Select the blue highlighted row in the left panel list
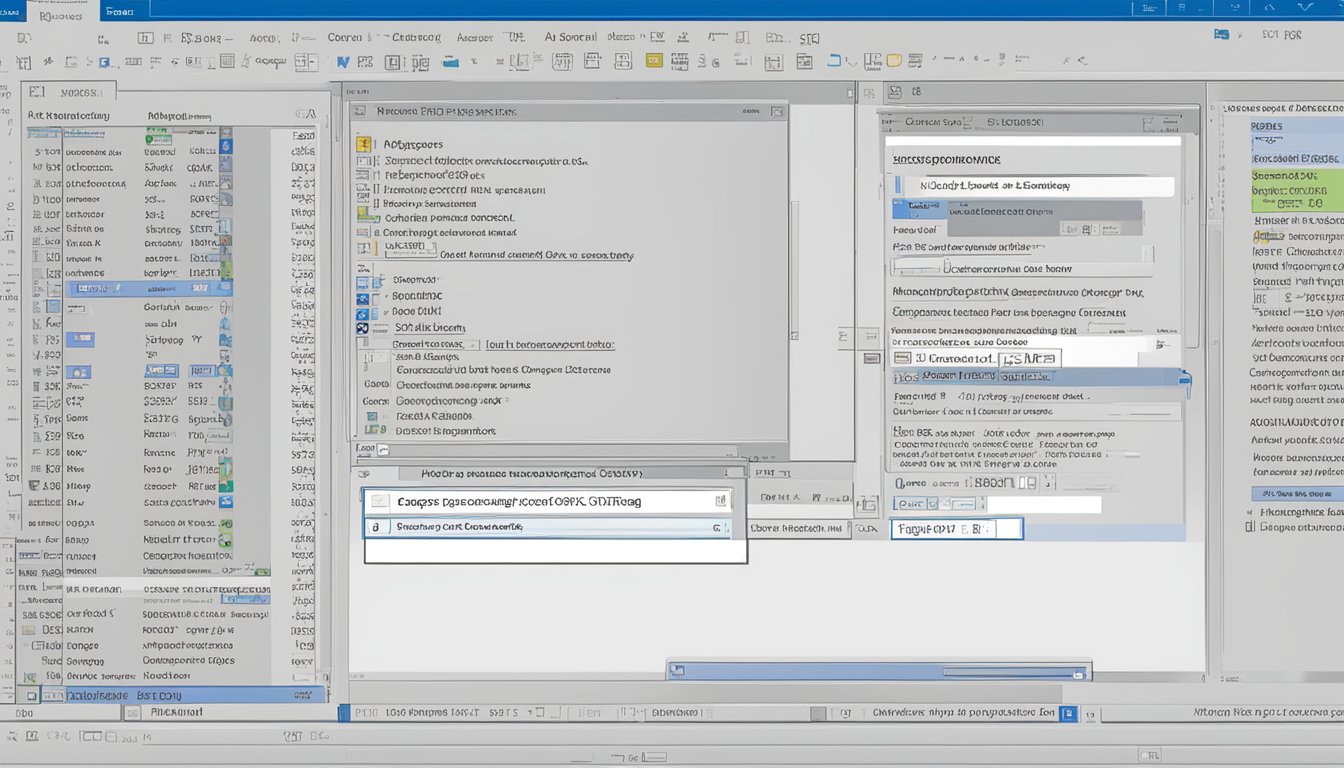 point(149,288)
